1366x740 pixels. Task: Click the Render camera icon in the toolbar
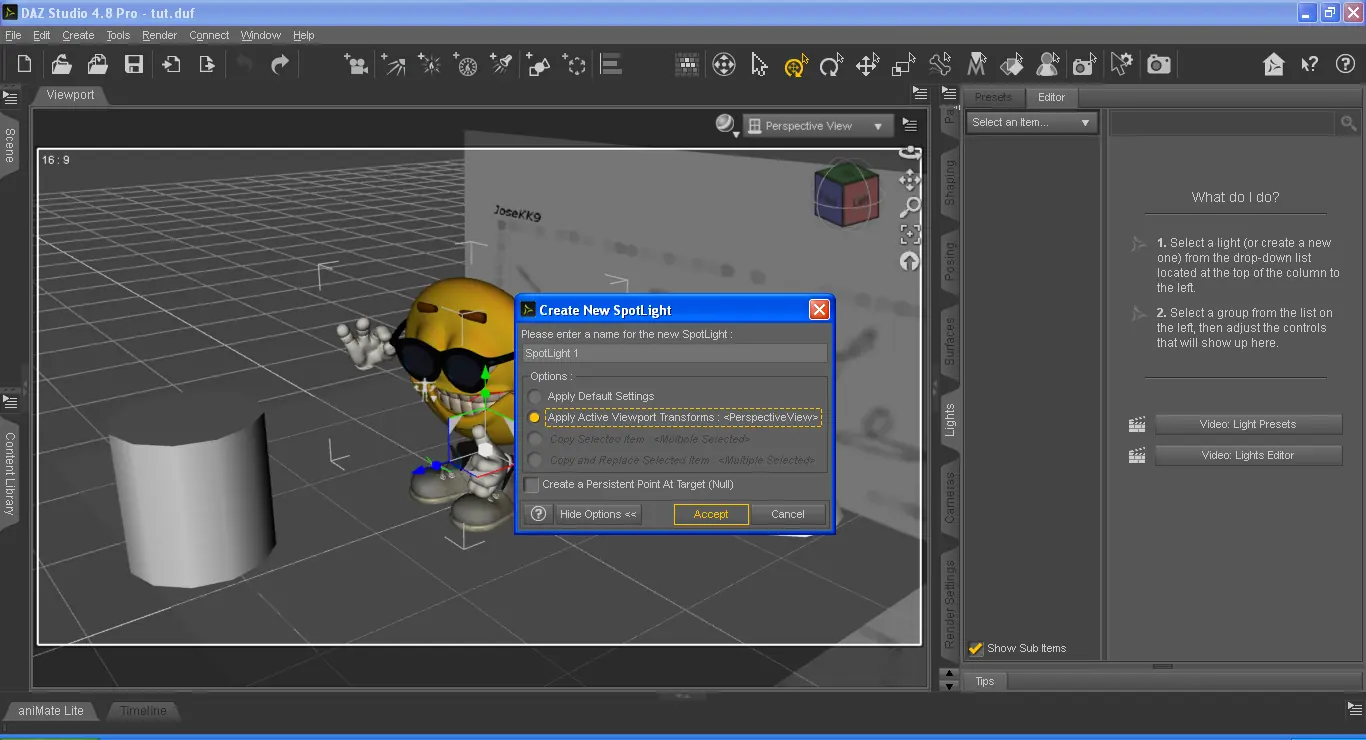1158,65
